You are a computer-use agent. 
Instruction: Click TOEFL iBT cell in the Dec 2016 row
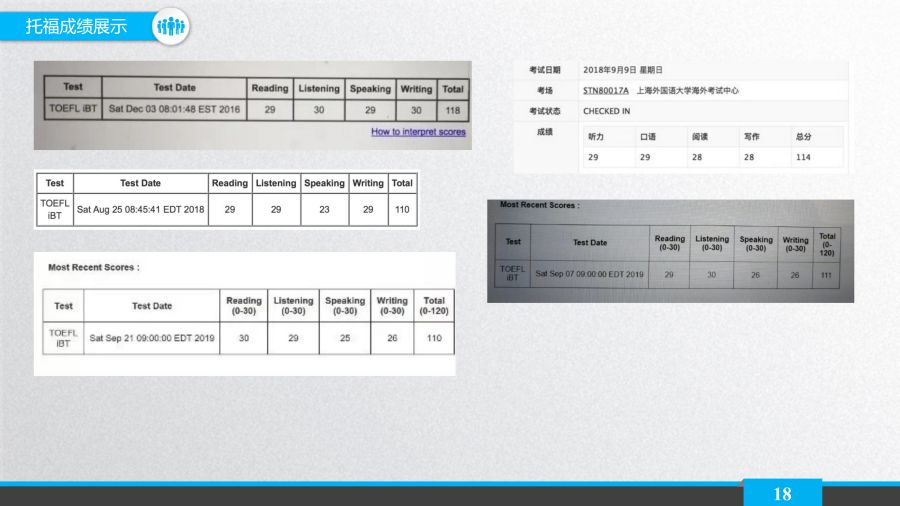(73, 108)
